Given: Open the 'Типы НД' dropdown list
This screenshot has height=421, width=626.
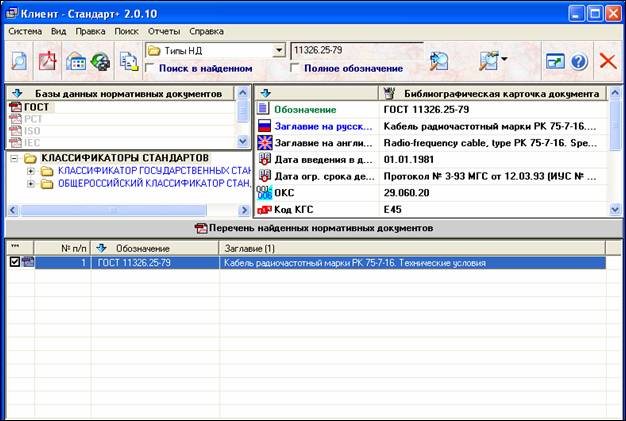Looking at the screenshot, I should tap(279, 51).
